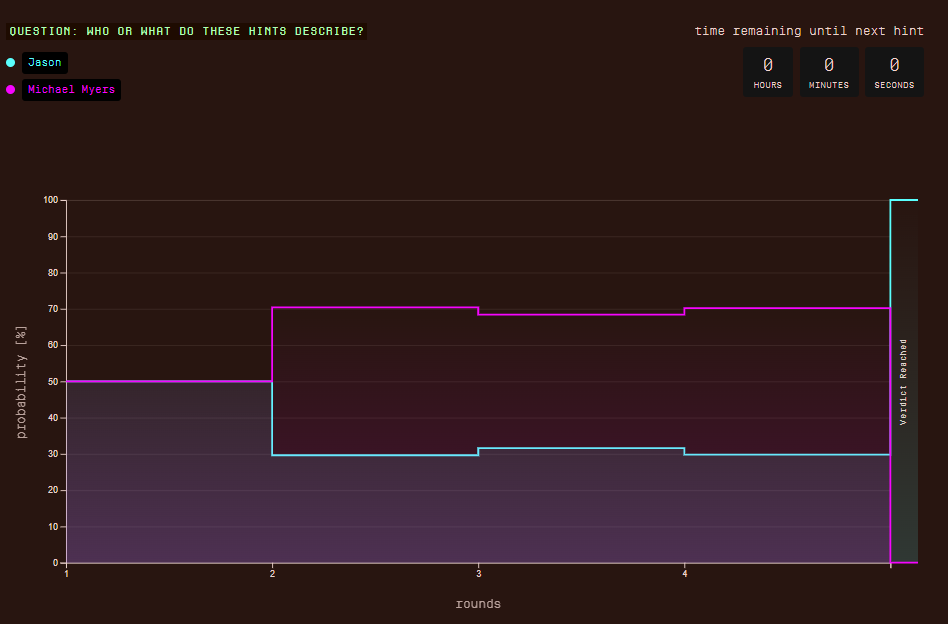Click the 80 tick on y-axis
The image size is (948, 624).
(x=53, y=273)
